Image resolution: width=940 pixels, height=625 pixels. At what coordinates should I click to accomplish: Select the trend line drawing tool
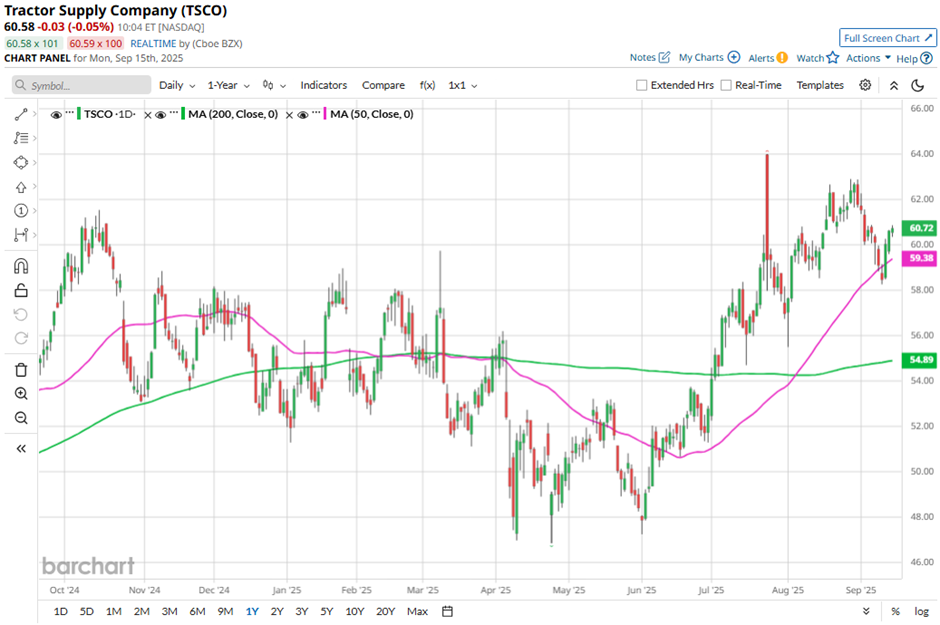[21, 114]
